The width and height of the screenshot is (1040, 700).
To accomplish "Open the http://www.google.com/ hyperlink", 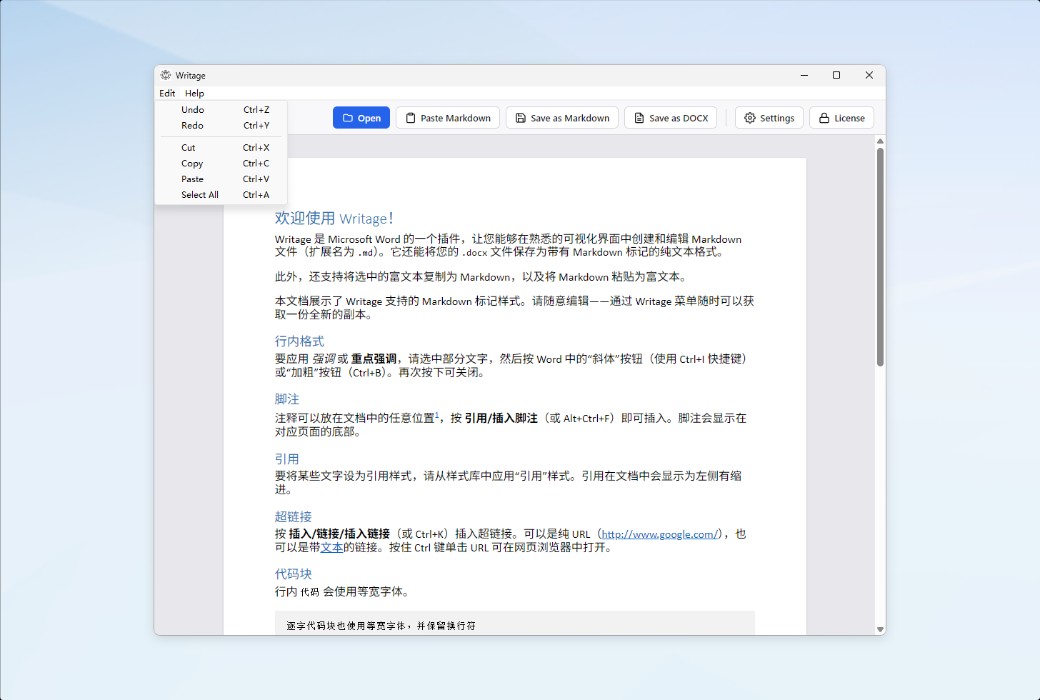I will pos(661,533).
